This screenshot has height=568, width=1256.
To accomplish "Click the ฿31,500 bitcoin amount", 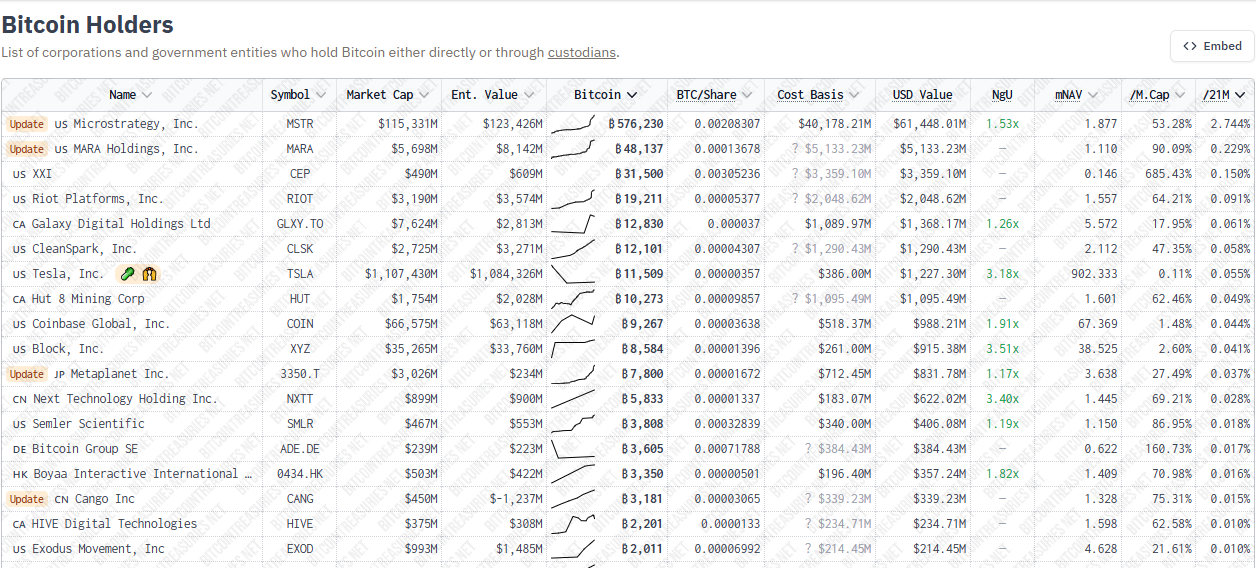I will click(639, 174).
